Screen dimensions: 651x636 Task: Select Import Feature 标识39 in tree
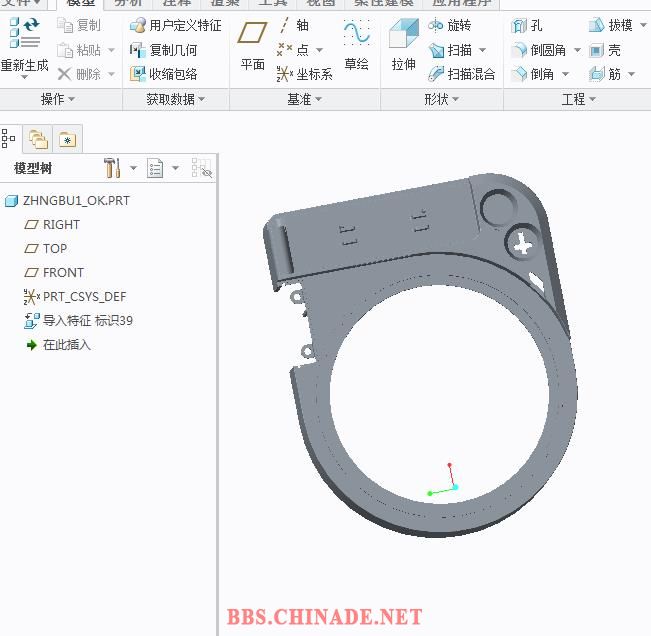coord(78,321)
